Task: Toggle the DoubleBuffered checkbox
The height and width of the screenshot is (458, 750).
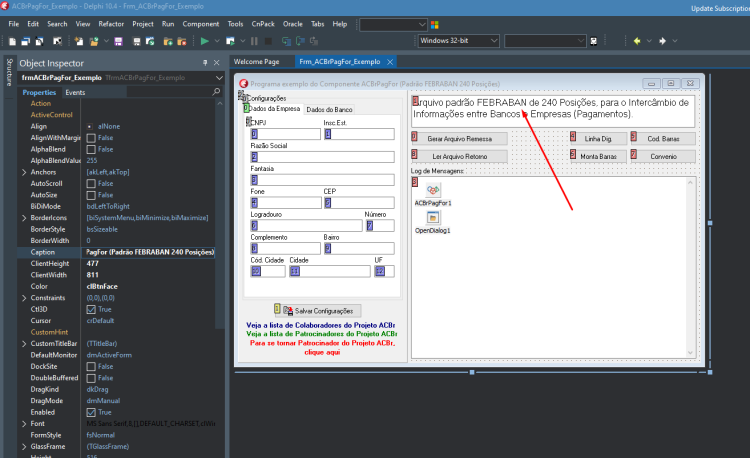Action: (x=91, y=378)
